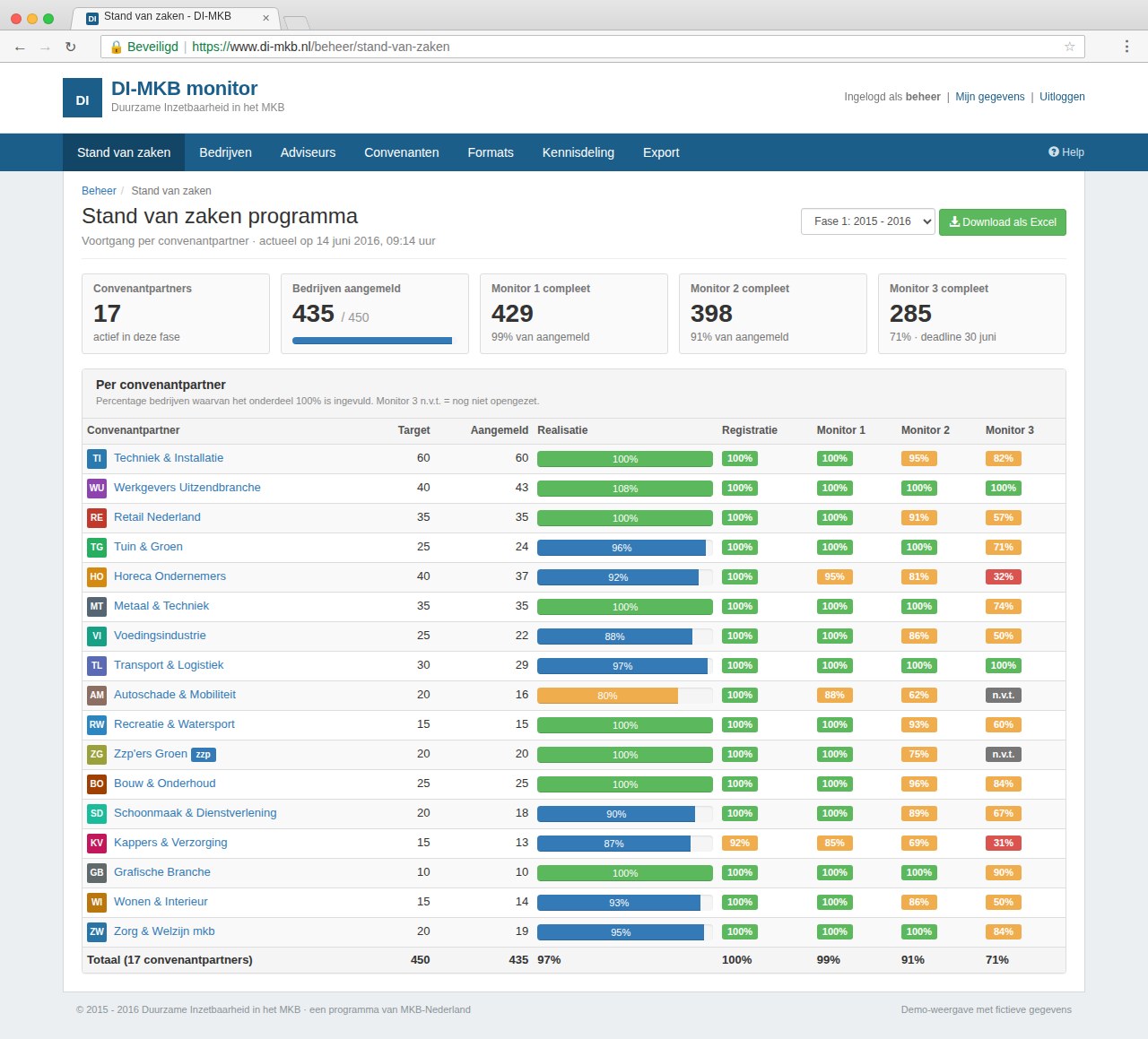Viewport: 1148px width, 1039px height.
Task: Click the 92% Registratie badge for Kappers & Verzorging
Action: click(x=740, y=844)
